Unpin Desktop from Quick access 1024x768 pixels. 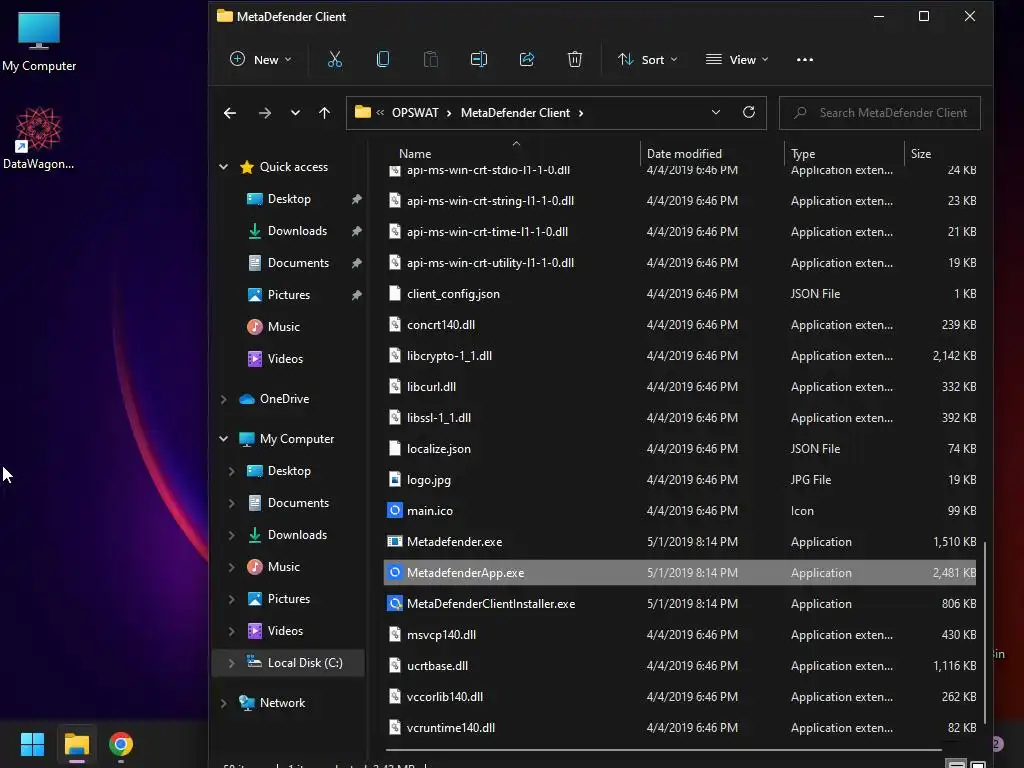[x=357, y=199]
